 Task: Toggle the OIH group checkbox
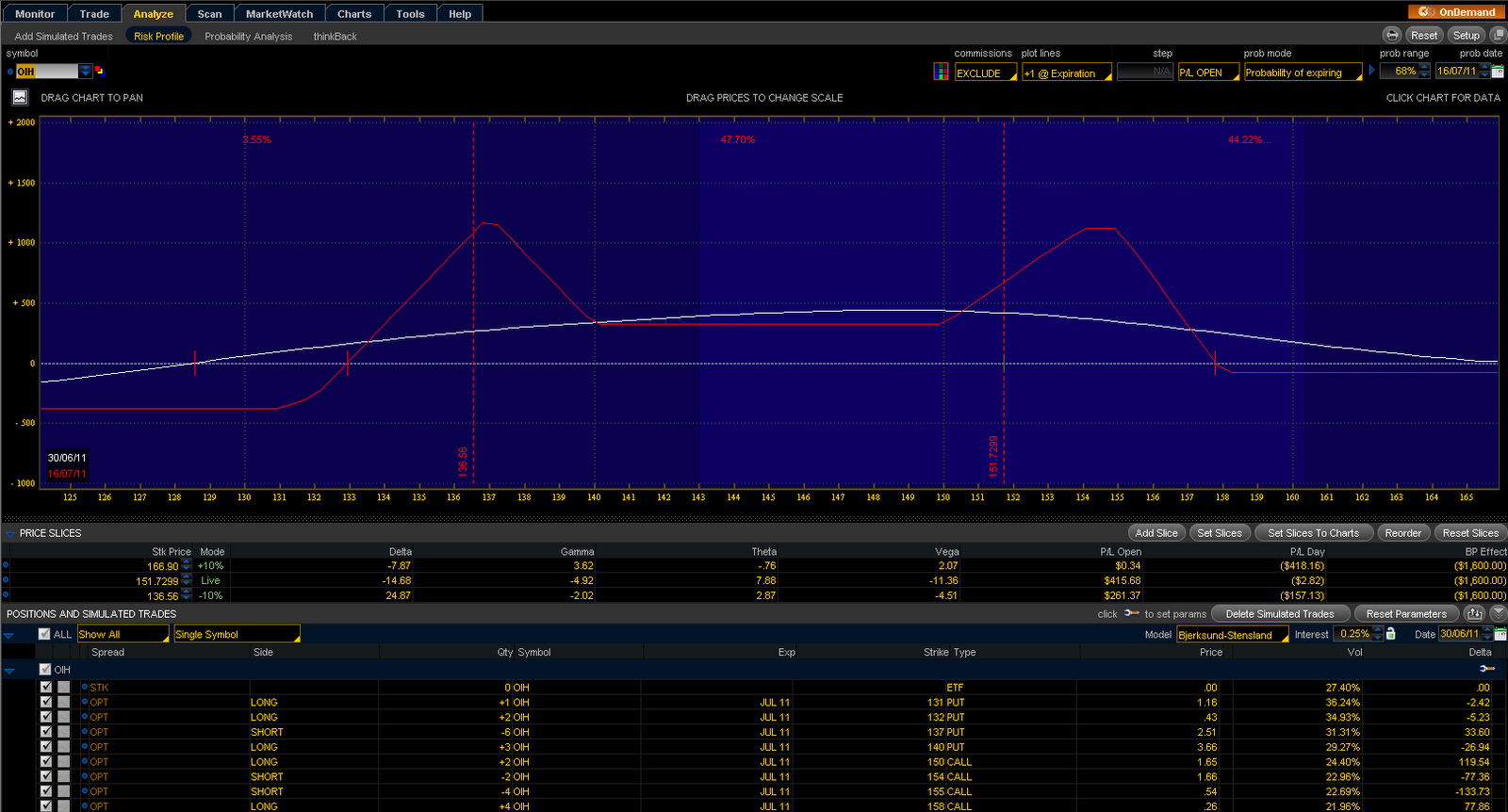point(44,669)
